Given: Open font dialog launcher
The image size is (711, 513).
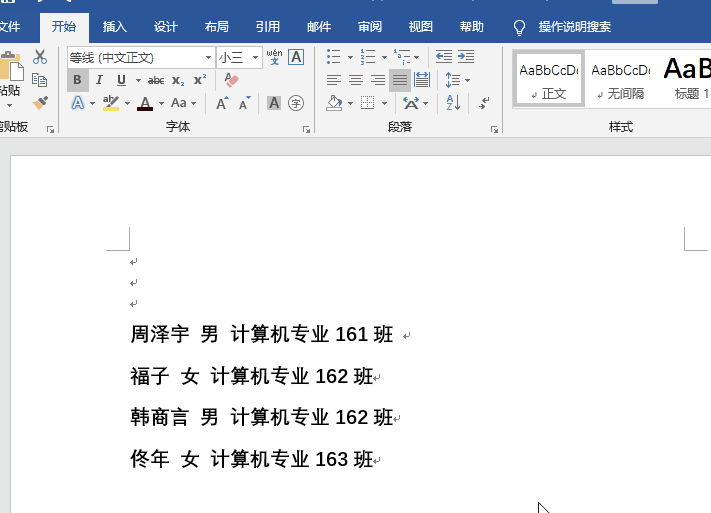Looking at the screenshot, I should [x=307, y=130].
